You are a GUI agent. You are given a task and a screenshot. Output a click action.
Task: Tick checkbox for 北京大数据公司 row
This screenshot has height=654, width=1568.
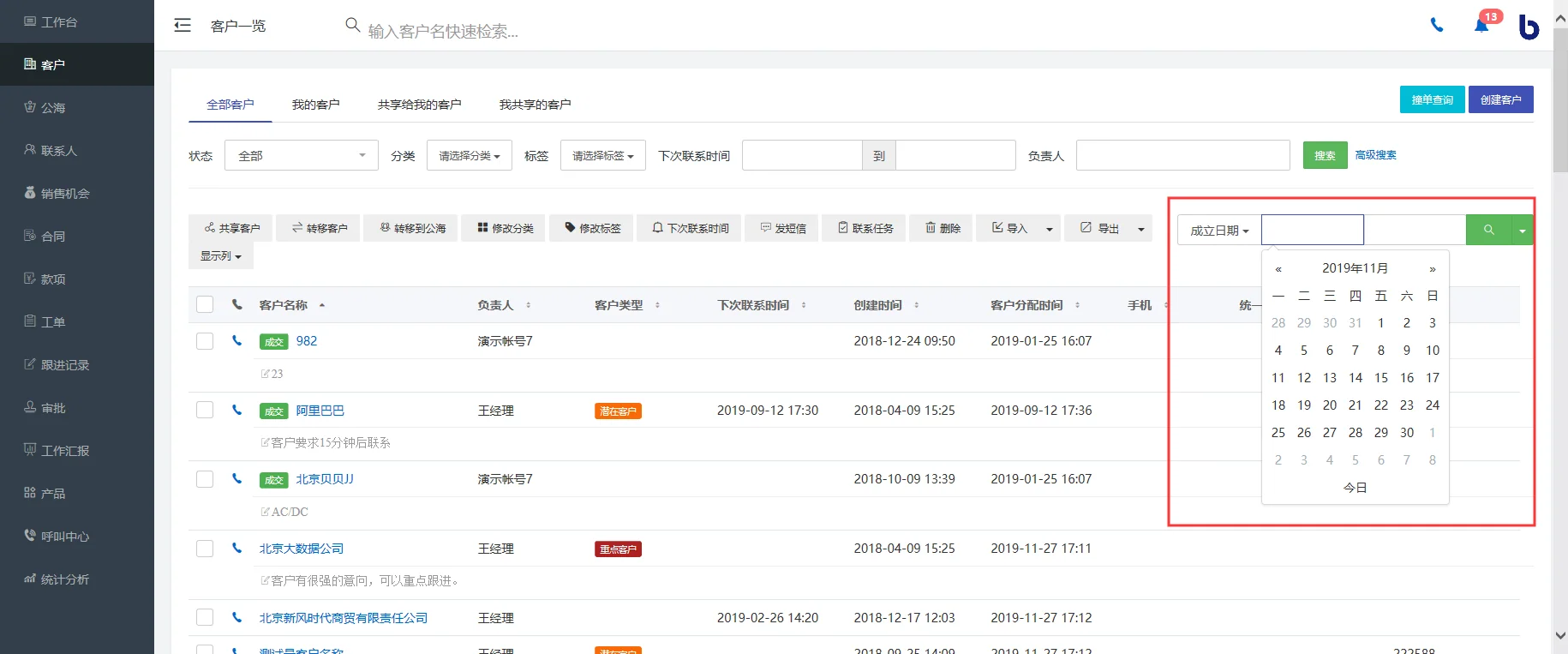pyautogui.click(x=205, y=548)
